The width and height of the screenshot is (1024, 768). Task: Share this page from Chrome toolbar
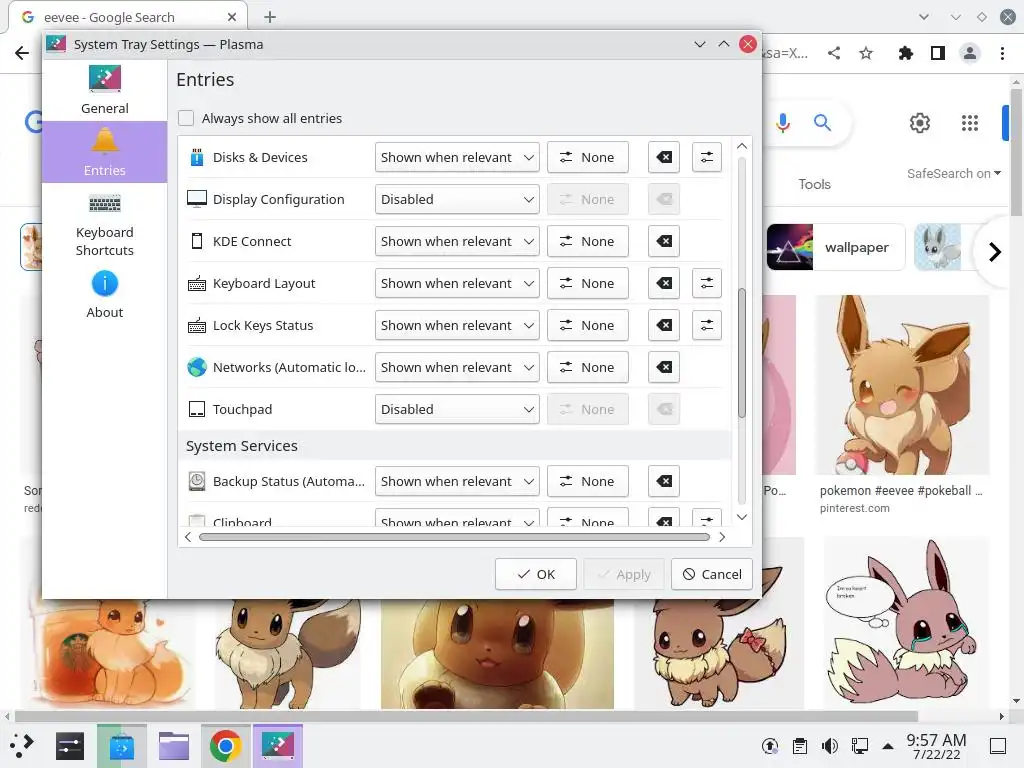[x=834, y=53]
